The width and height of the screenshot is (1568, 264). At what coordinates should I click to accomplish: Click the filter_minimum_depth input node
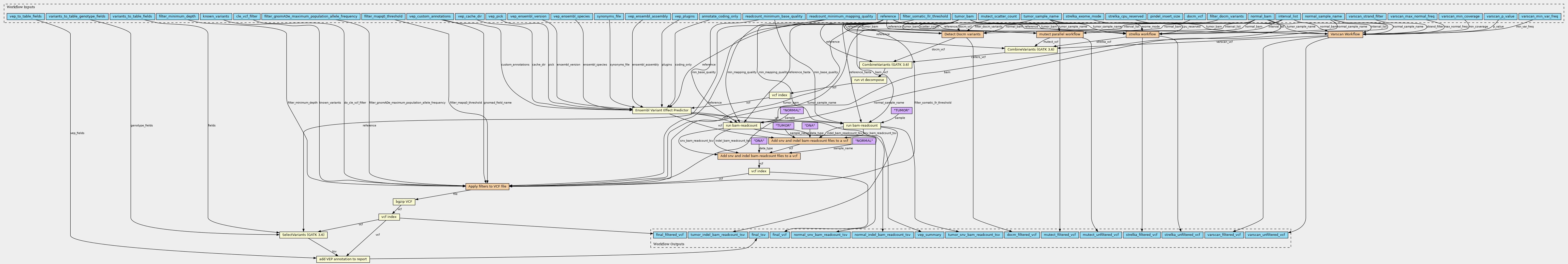tap(177, 16)
